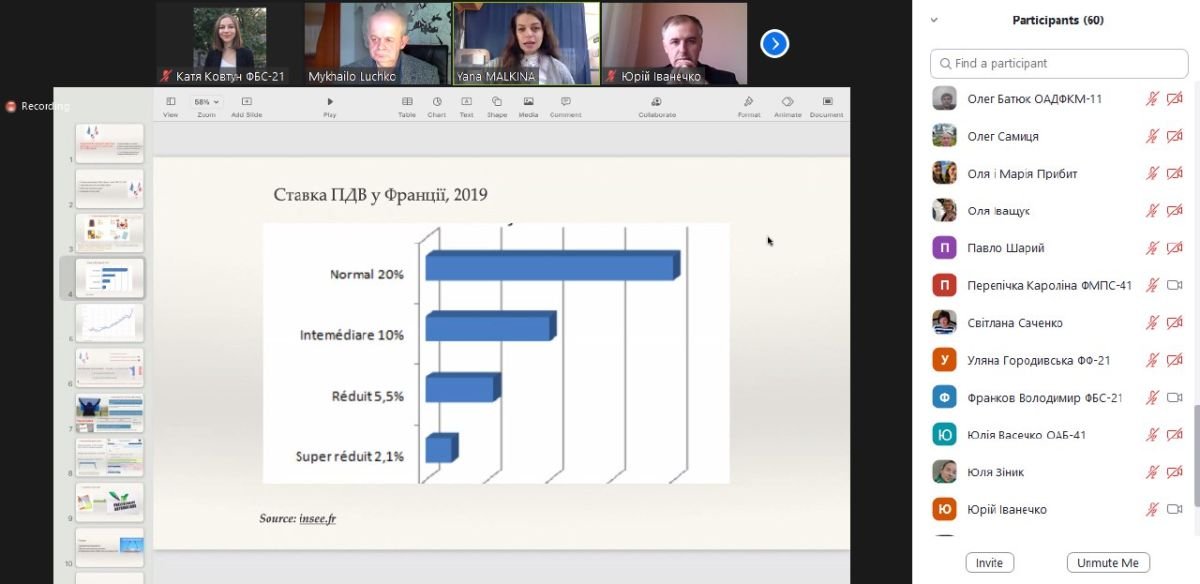The width and height of the screenshot is (1200, 584).
Task: Select slide 4 thumbnail in navigator
Action: (110, 277)
